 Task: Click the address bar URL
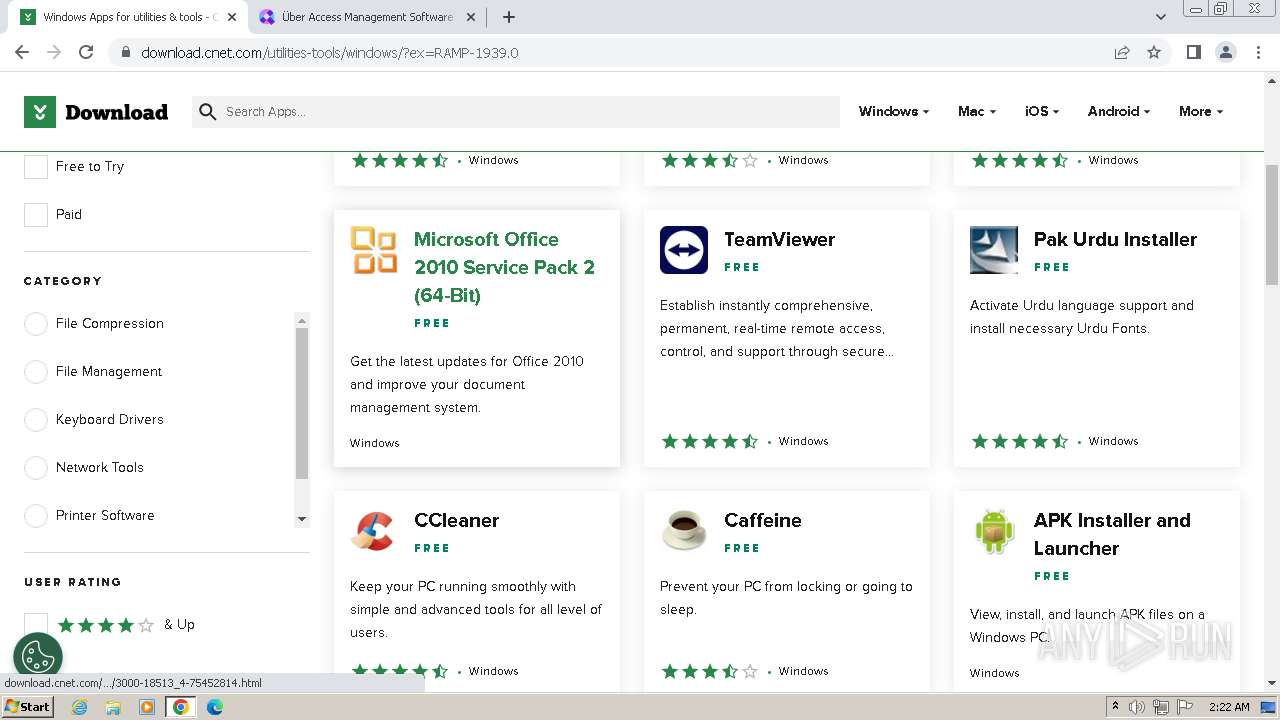point(330,52)
